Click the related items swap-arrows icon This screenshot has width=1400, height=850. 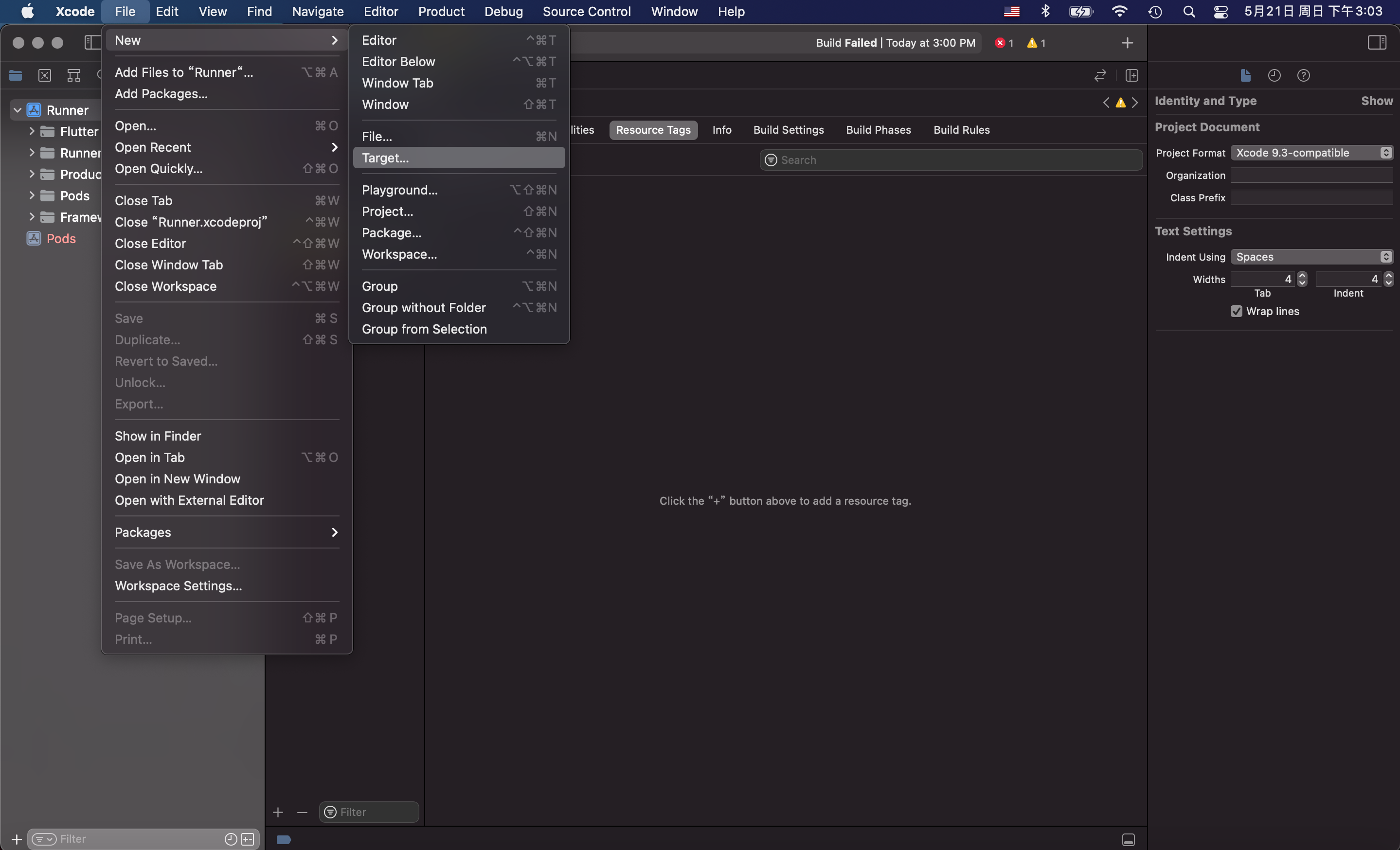[1100, 75]
